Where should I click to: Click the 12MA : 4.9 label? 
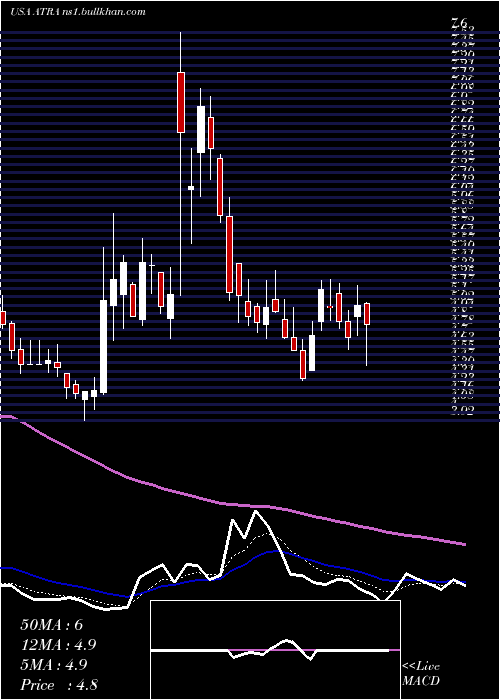tap(58, 645)
